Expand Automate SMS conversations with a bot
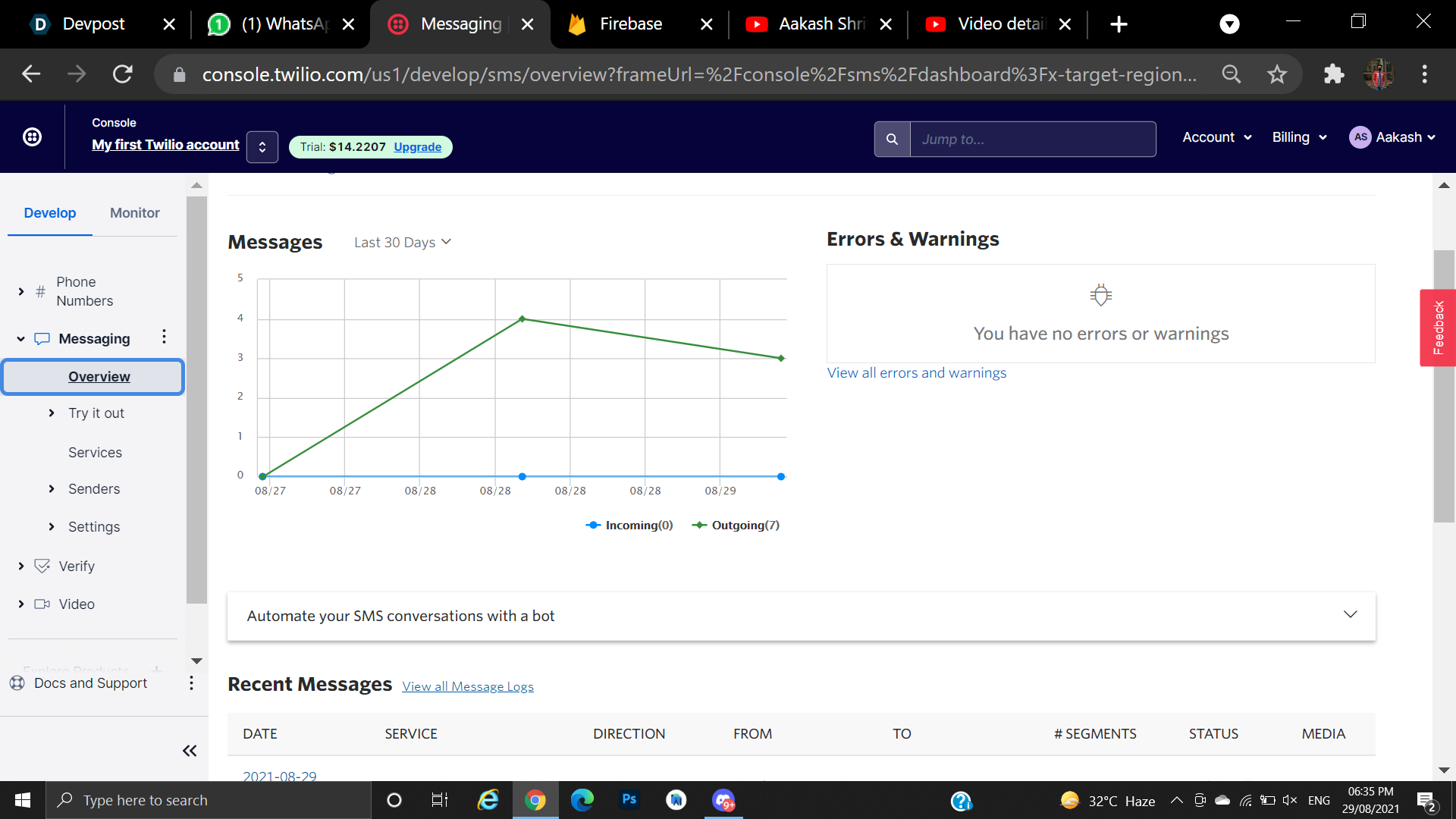Image resolution: width=1456 pixels, height=819 pixels. [x=1350, y=615]
